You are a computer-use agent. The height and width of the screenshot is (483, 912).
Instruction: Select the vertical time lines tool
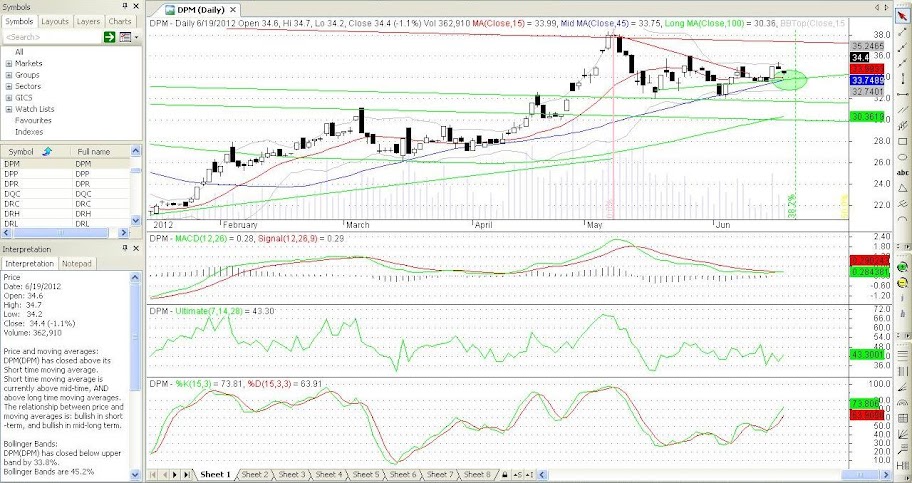tap(903, 371)
